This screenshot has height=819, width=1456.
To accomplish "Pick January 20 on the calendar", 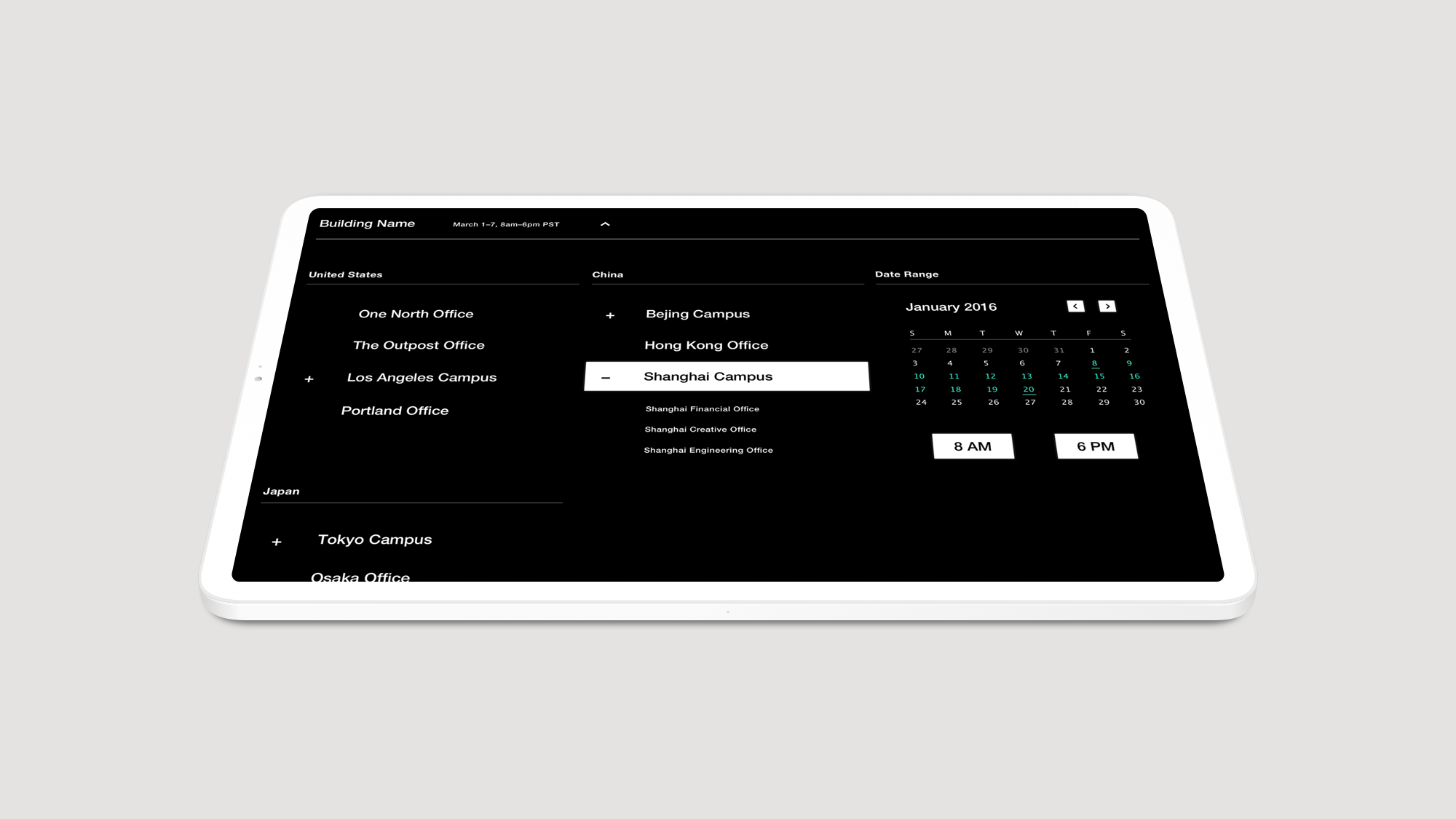I will point(1028,389).
